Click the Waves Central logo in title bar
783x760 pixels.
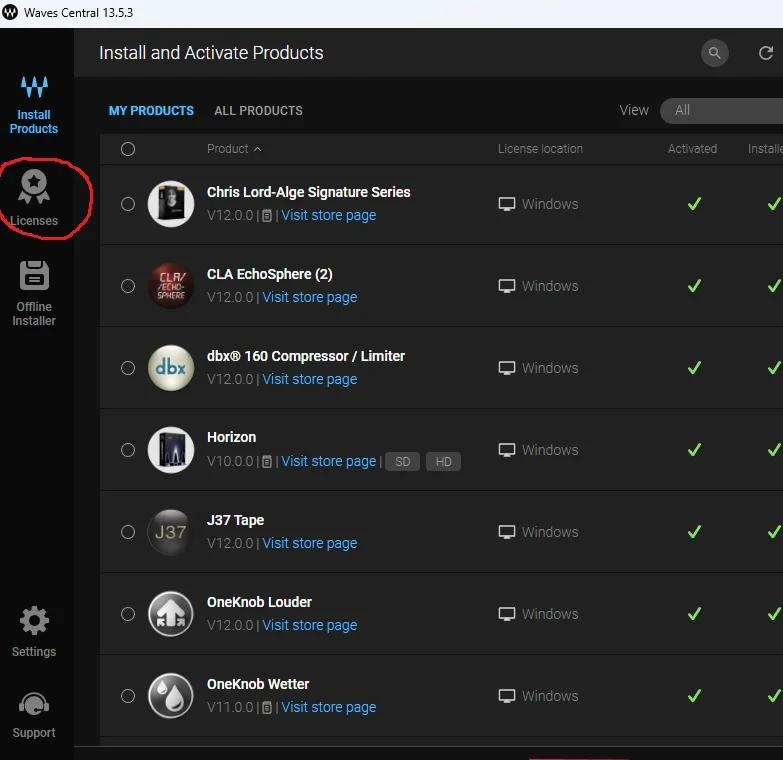(x=10, y=12)
